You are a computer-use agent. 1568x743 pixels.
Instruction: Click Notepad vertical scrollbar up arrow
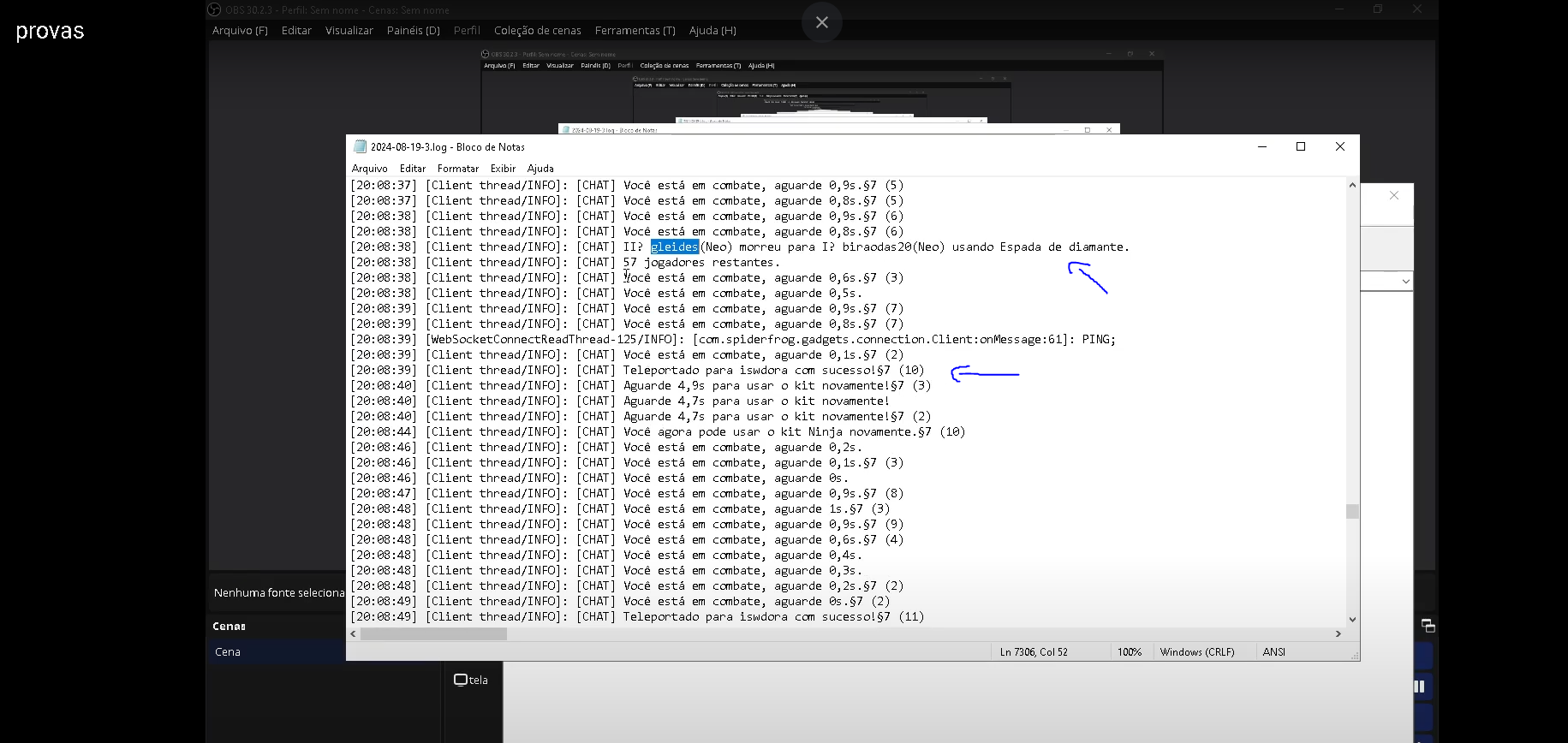pos(1352,185)
